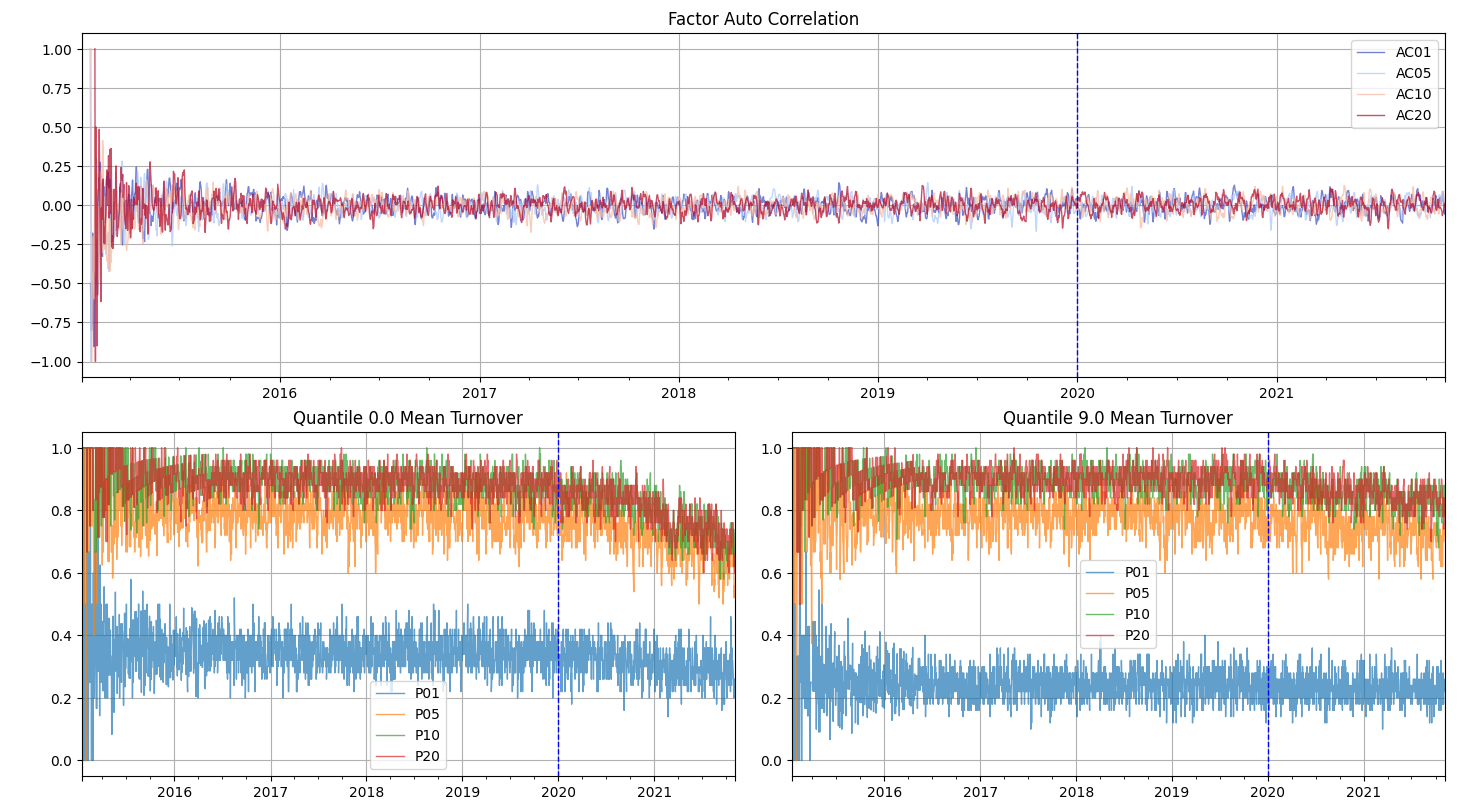The width and height of the screenshot is (1462, 811).
Task: Click 2016 x-axis label on autocorrelation chart
Action: click(x=280, y=393)
